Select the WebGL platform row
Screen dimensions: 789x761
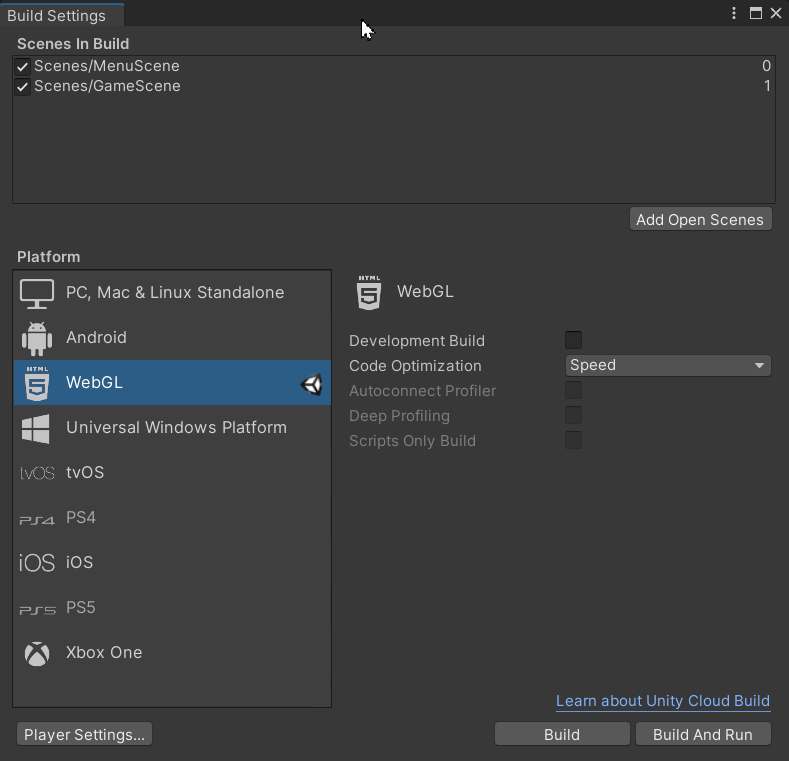pyautogui.click(x=172, y=383)
